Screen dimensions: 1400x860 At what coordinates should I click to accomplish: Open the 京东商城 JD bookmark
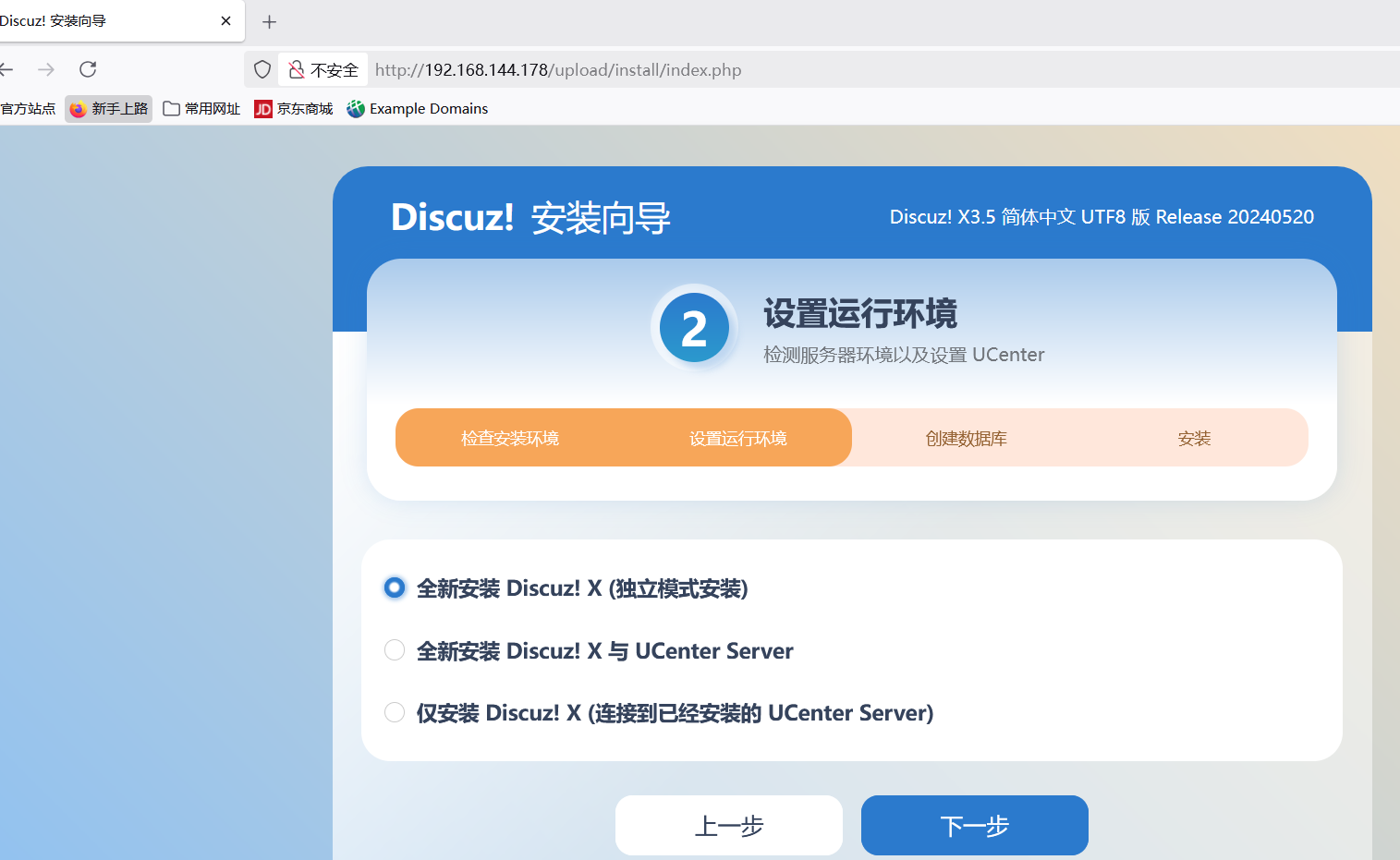pos(294,109)
